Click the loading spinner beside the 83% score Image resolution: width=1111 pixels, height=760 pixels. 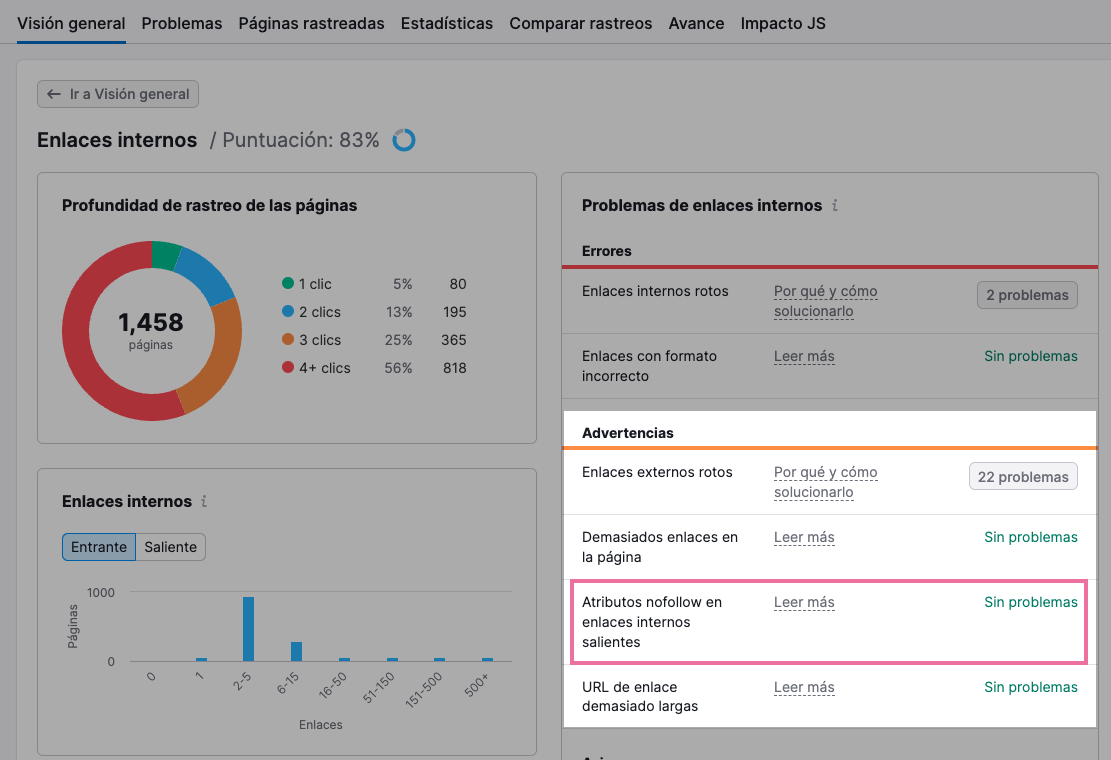click(403, 140)
